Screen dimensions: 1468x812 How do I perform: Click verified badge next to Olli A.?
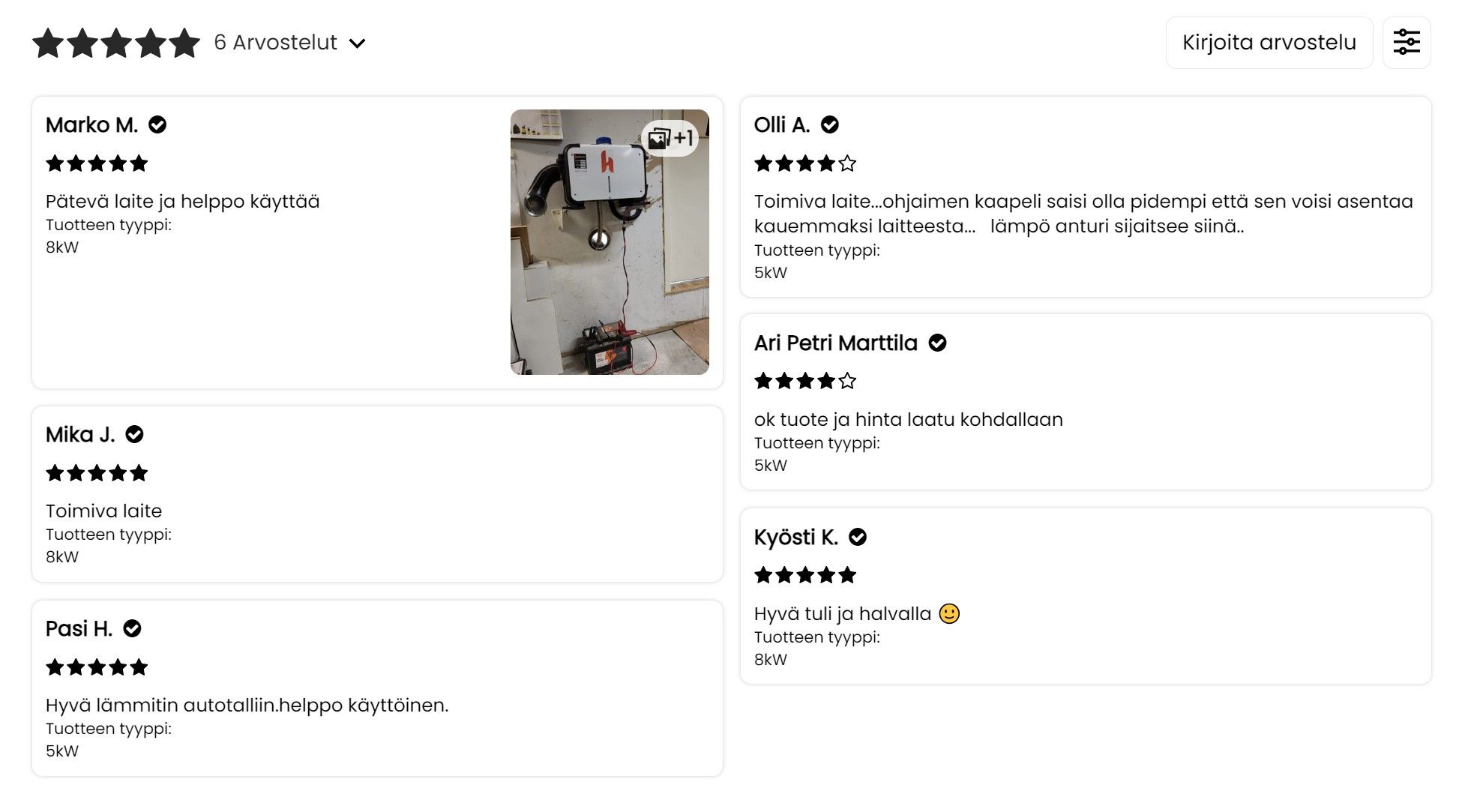[x=829, y=124]
